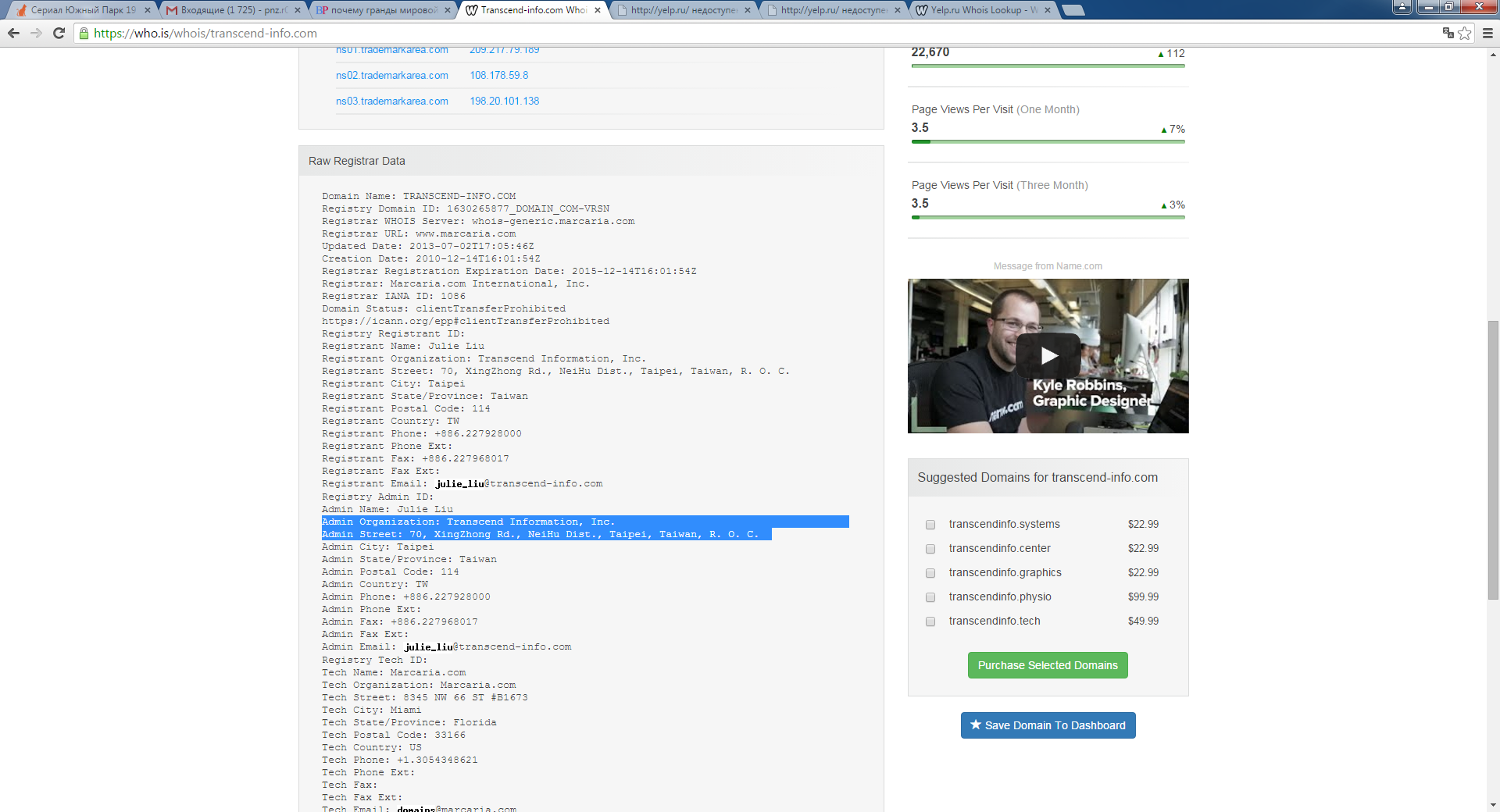Open a new browser tab
The height and width of the screenshot is (812, 1500).
[x=1074, y=10]
